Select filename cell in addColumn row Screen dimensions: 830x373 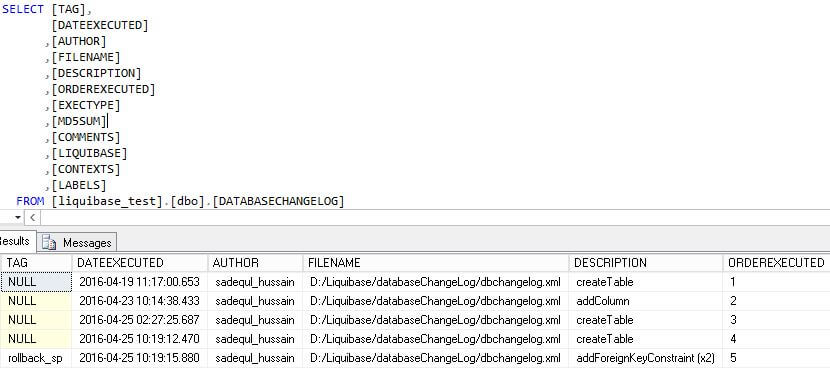coord(436,301)
